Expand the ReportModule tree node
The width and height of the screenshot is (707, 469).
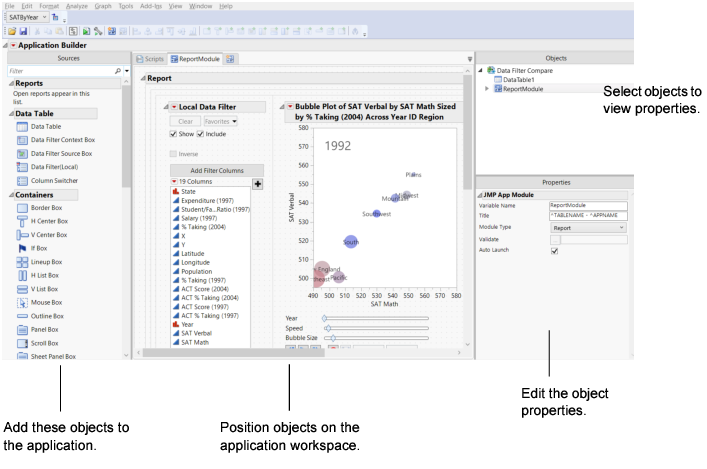tap(486, 88)
